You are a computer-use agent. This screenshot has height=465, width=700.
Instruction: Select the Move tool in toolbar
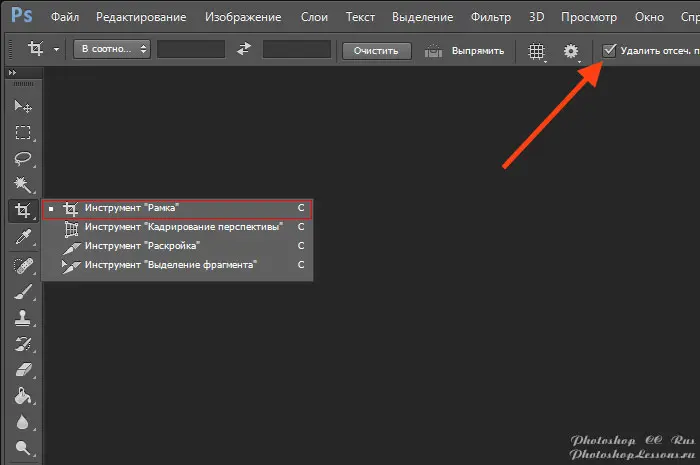click(x=22, y=107)
